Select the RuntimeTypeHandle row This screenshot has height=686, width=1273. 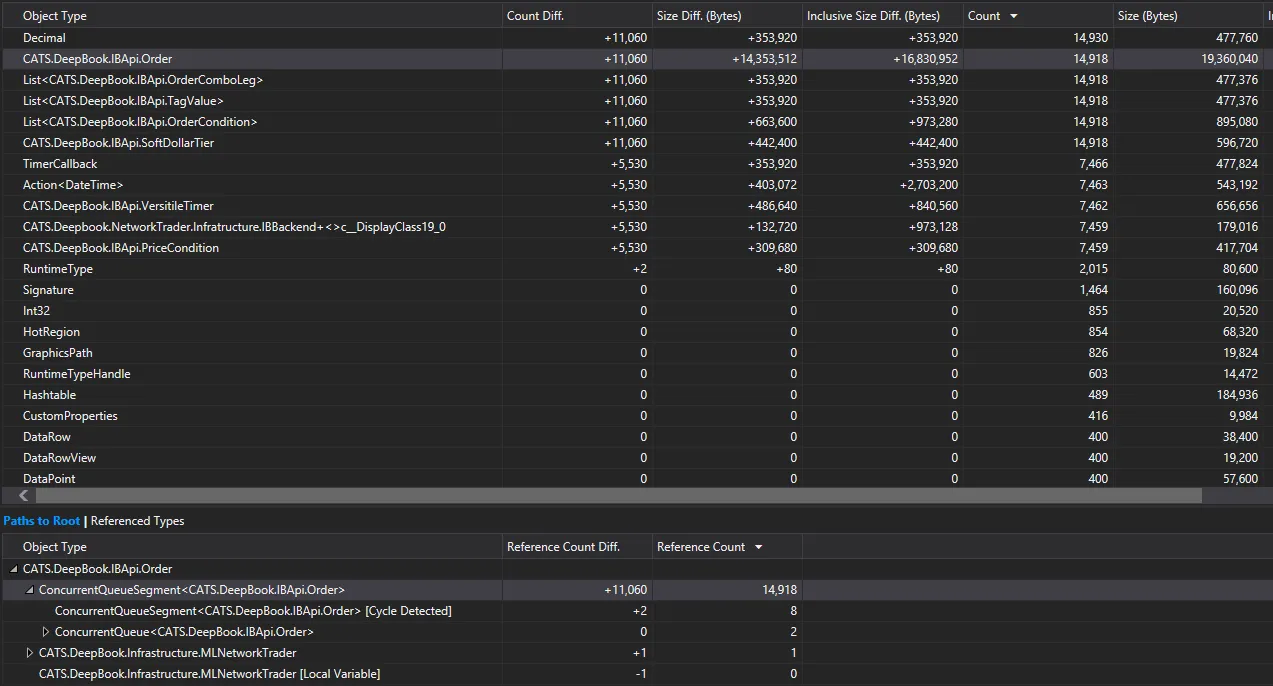636,374
